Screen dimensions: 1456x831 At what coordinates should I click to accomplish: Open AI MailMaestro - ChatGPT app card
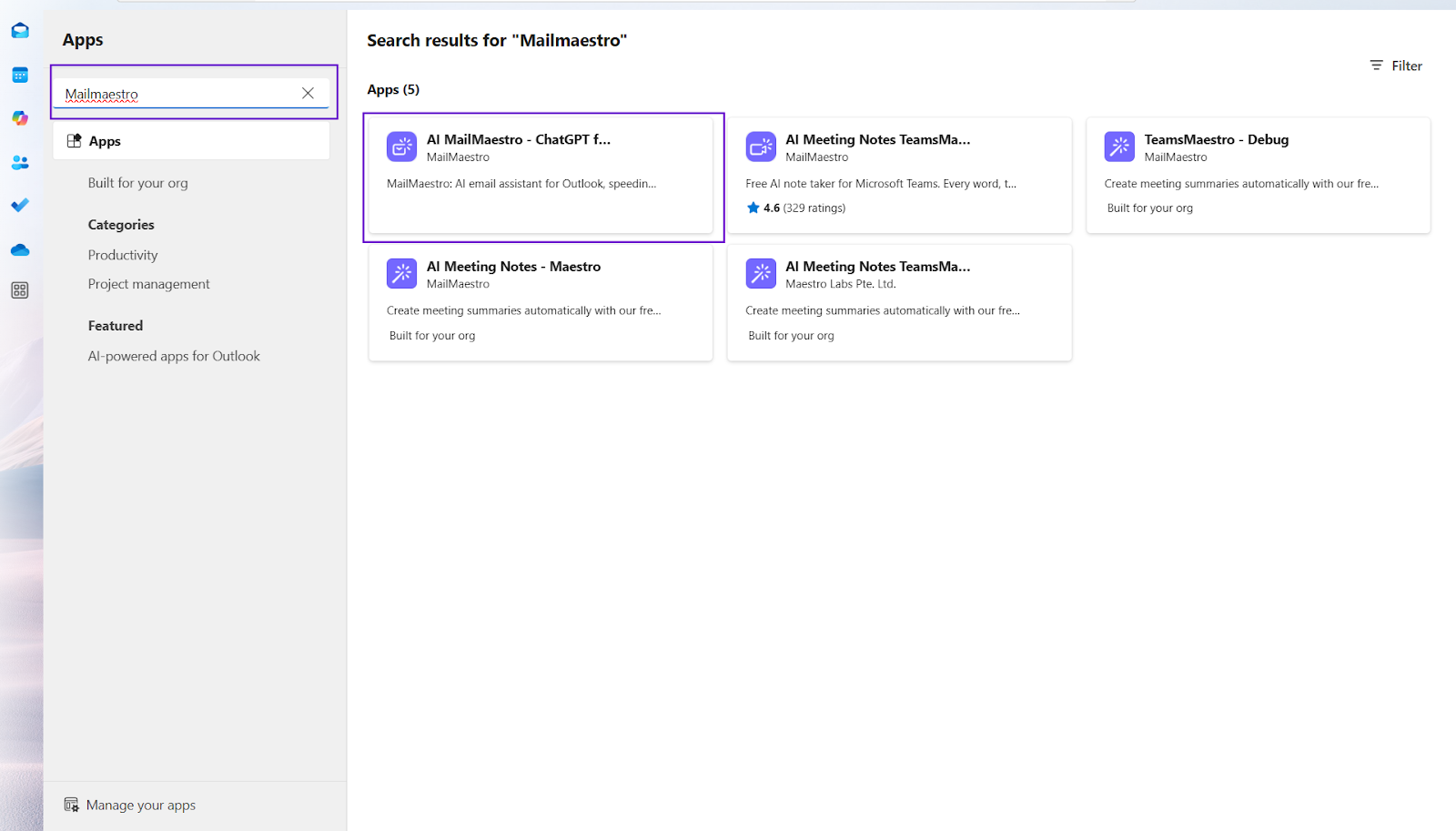click(541, 175)
